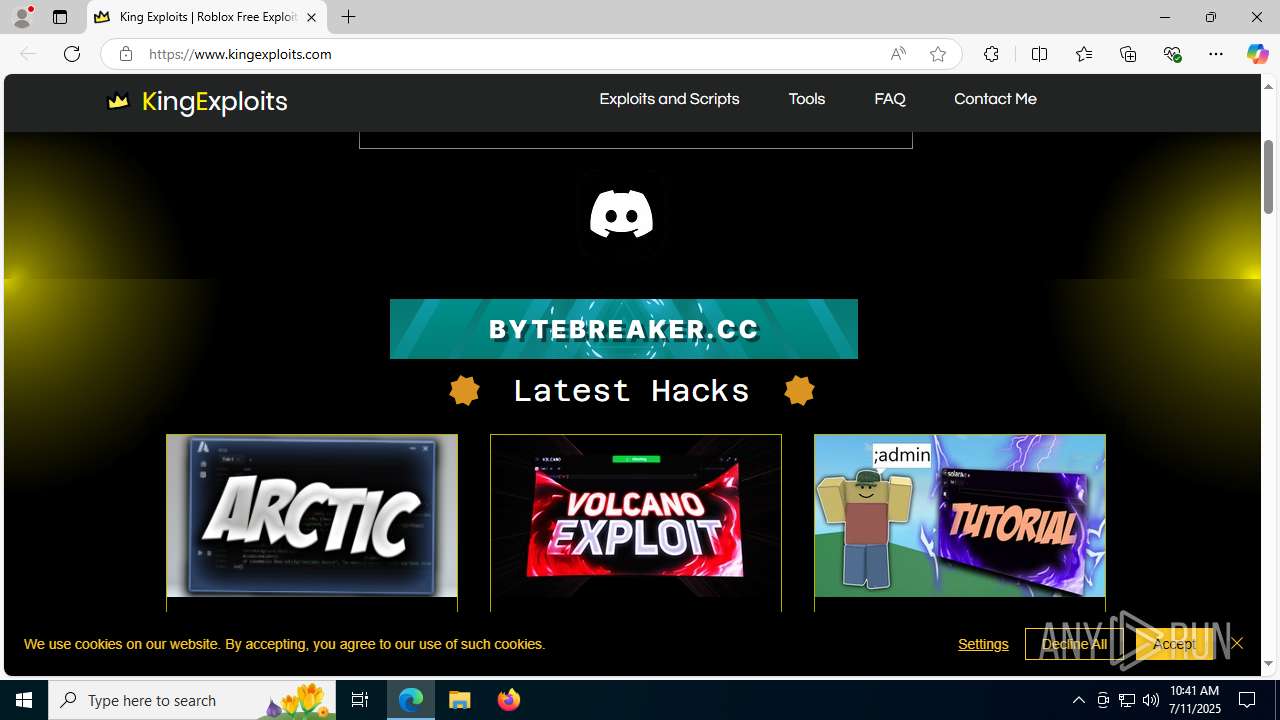Accept the website cookies
The image size is (1280, 720).
pyautogui.click(x=1174, y=644)
